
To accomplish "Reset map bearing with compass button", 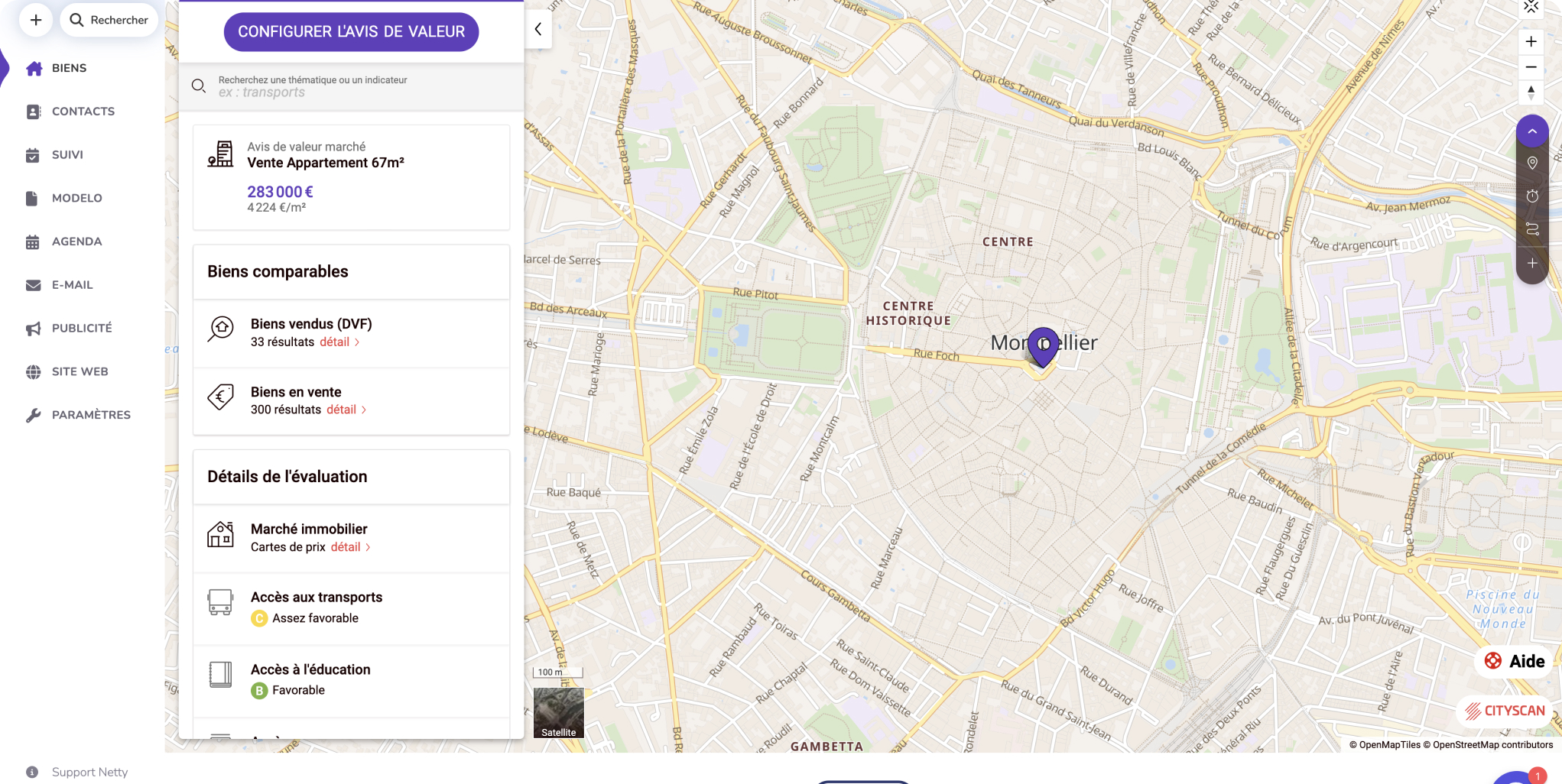I will pyautogui.click(x=1531, y=92).
